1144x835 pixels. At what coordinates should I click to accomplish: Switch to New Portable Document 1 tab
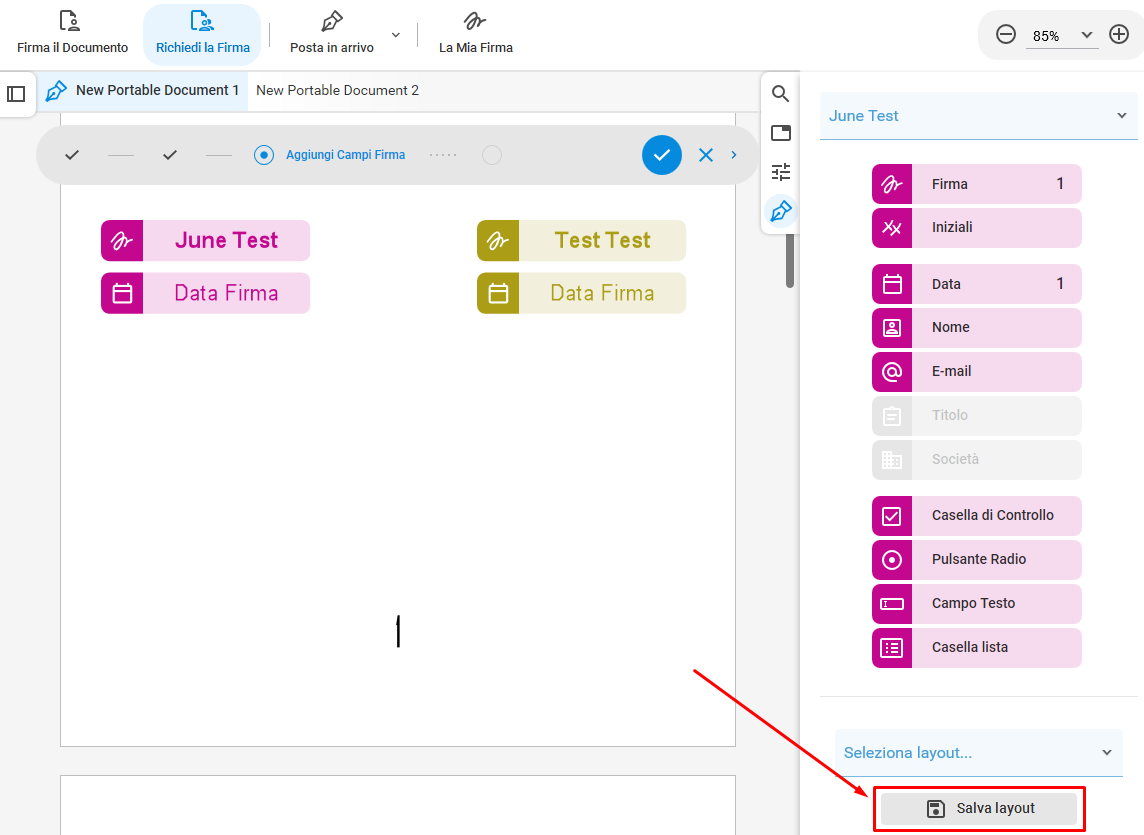[x=143, y=91]
